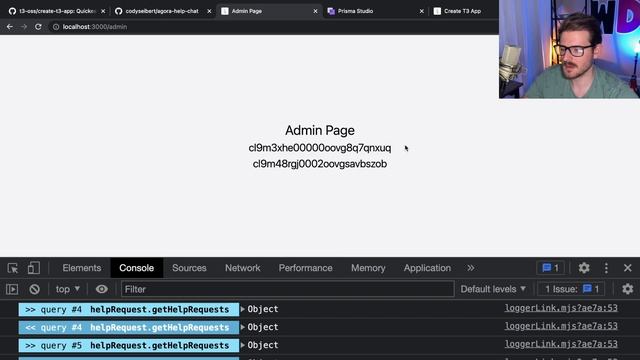The image size is (640, 360).
Task: Toggle the live expression eye icon
Action: tap(102, 289)
